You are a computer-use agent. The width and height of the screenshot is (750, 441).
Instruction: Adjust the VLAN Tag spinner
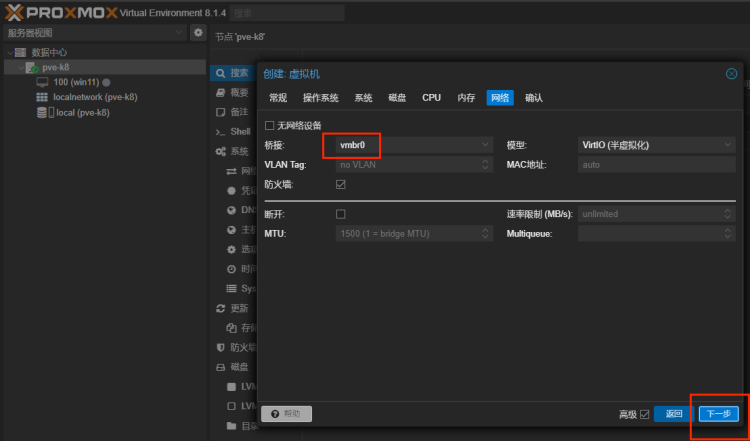click(x=485, y=165)
